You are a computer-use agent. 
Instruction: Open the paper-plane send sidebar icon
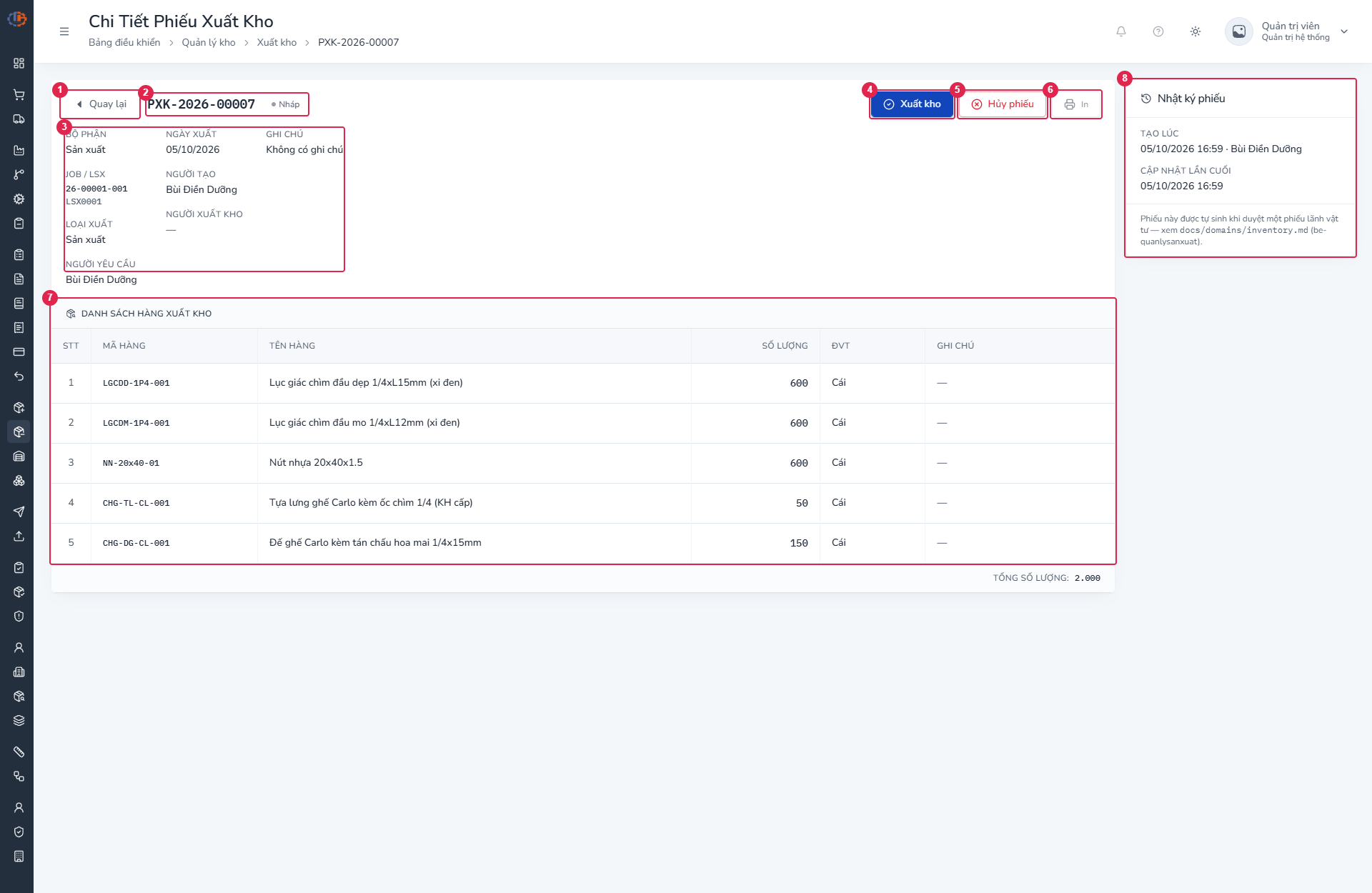click(x=19, y=512)
